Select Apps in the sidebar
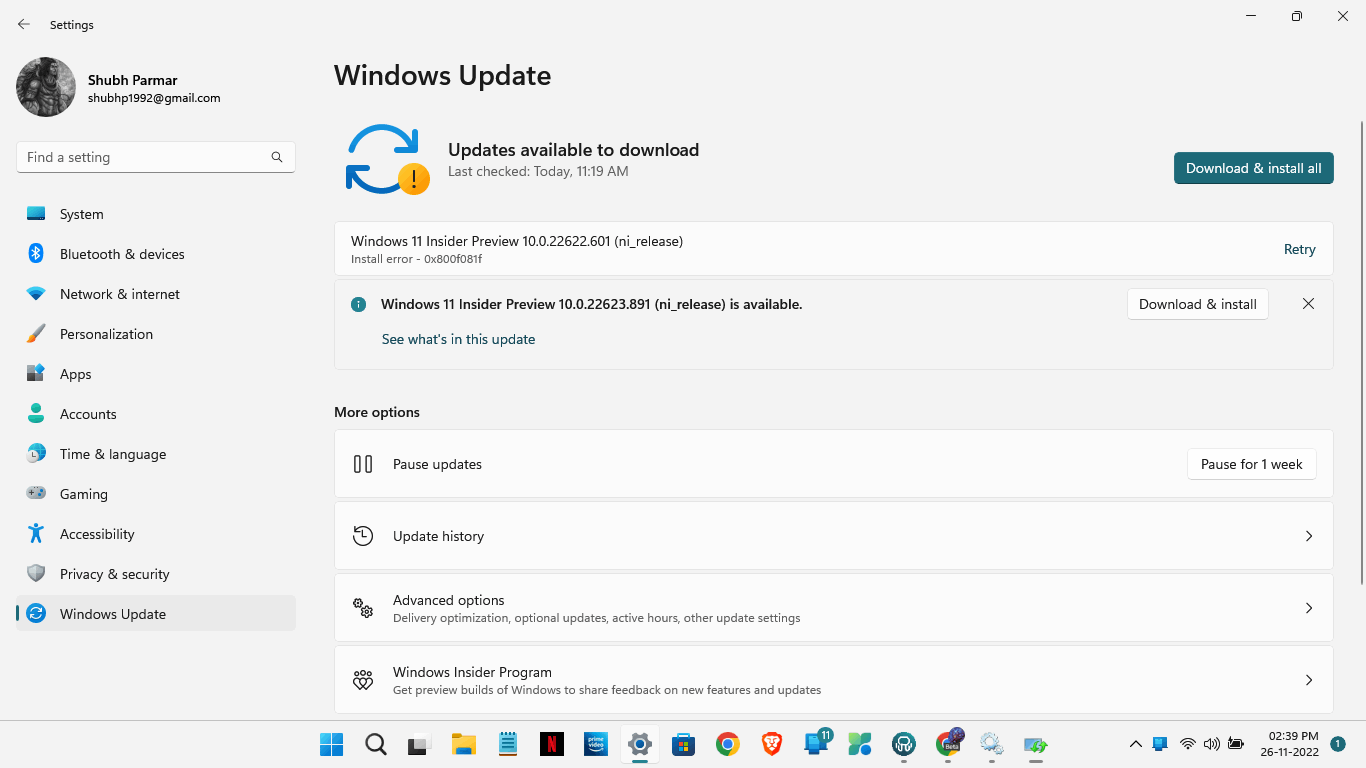Image resolution: width=1366 pixels, height=768 pixels. coord(156,374)
